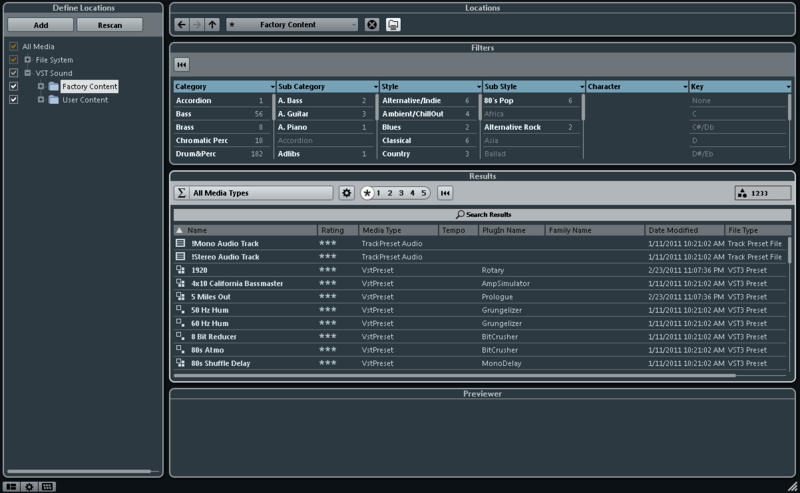This screenshot has height=493, width=800.
Task: Reset all filters in Filters section
Action: [x=182, y=64]
